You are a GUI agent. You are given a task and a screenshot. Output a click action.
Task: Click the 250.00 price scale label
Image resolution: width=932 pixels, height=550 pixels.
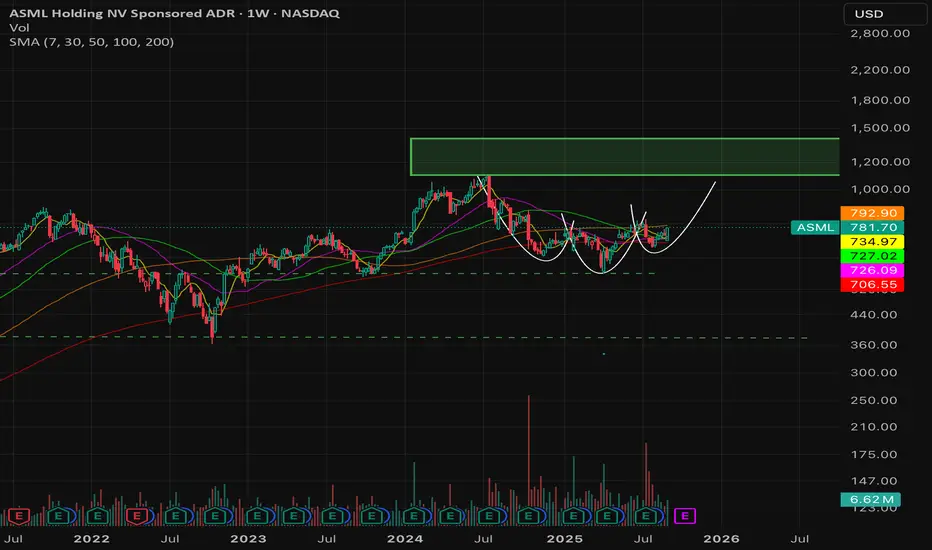tap(874, 400)
